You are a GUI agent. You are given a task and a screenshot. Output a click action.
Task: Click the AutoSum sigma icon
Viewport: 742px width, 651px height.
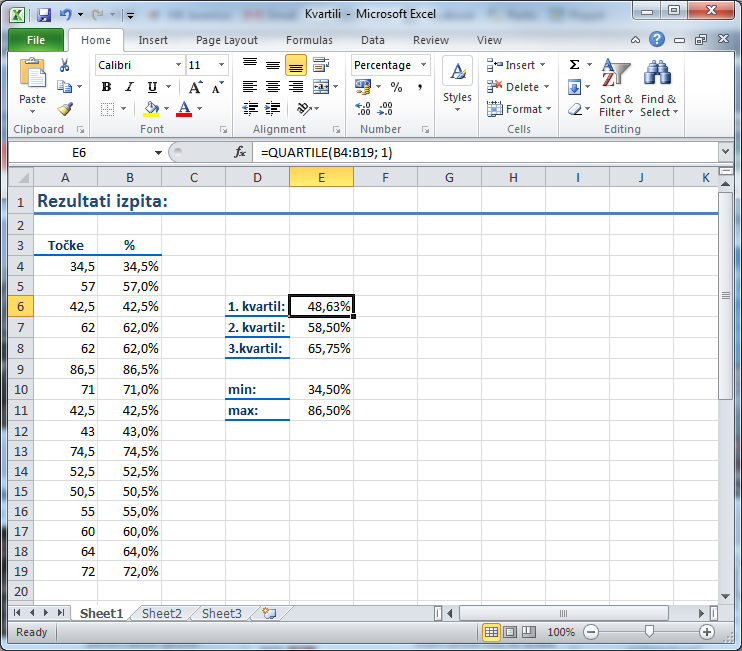click(x=575, y=65)
